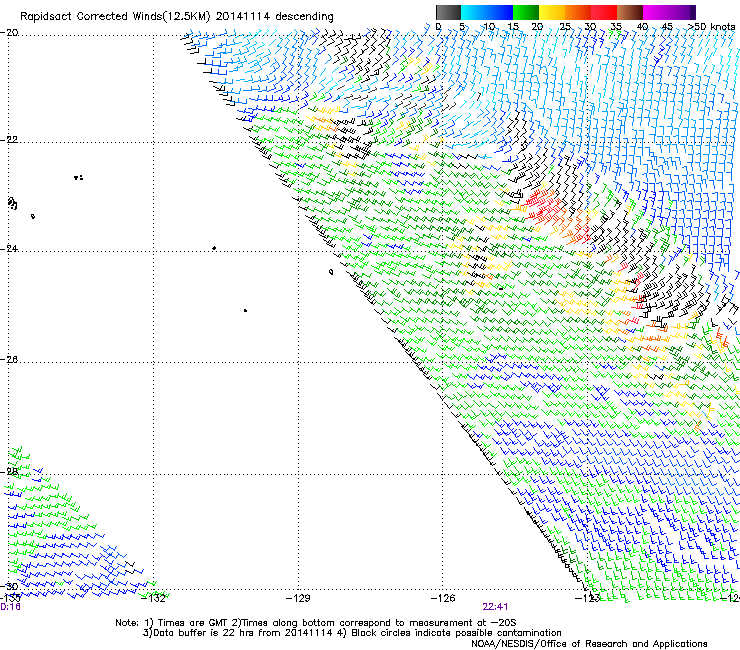Click legend tick label 25
The height and width of the screenshot is (650, 740).
[x=565, y=27]
